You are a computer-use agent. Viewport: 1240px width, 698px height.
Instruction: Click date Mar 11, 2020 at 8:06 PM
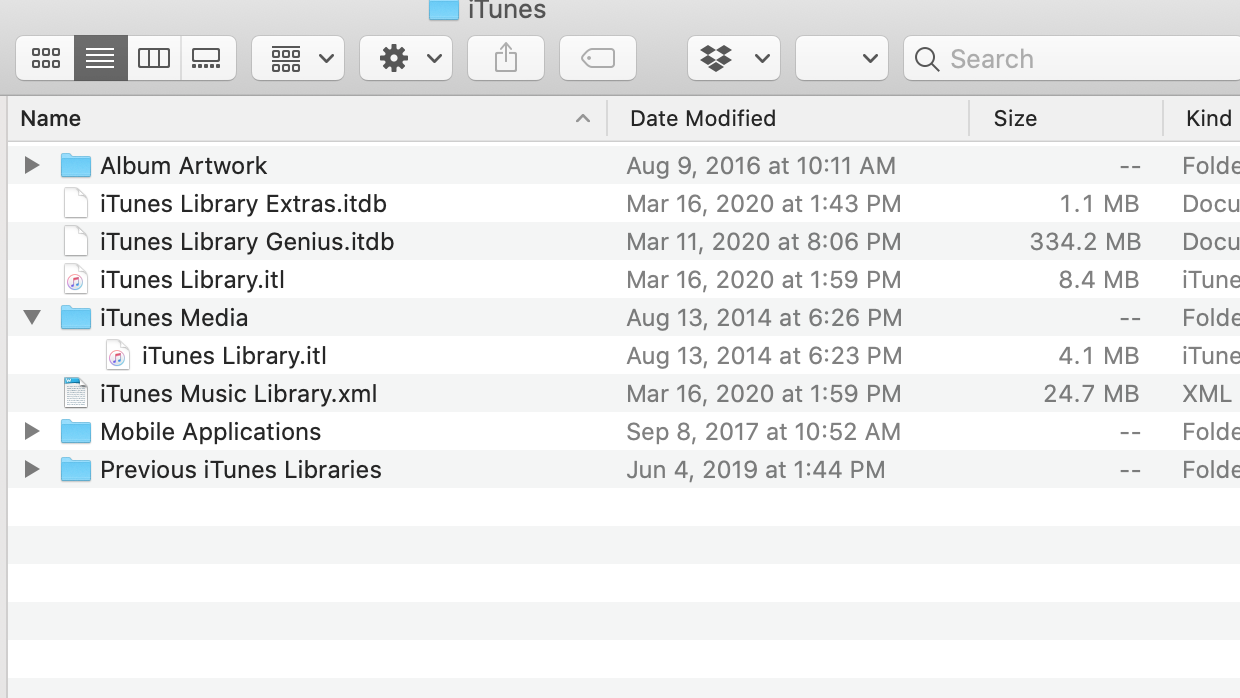click(x=764, y=241)
